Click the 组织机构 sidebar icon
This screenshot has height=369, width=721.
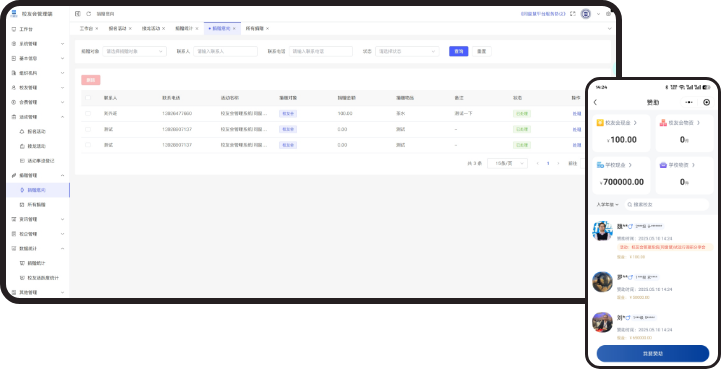(x=14, y=73)
